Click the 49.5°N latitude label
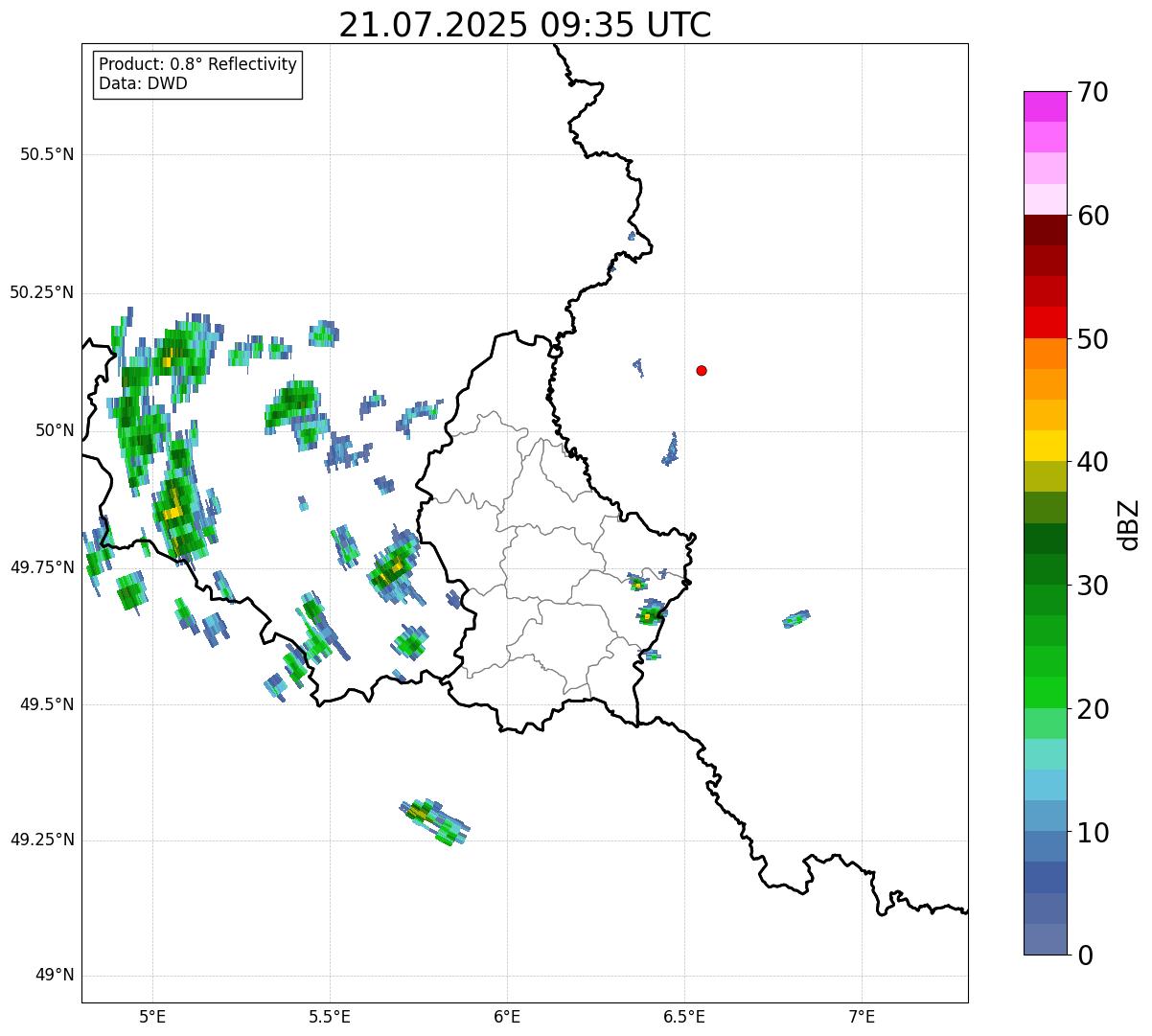Viewport: 1152px width, 1036px height. coord(47,704)
